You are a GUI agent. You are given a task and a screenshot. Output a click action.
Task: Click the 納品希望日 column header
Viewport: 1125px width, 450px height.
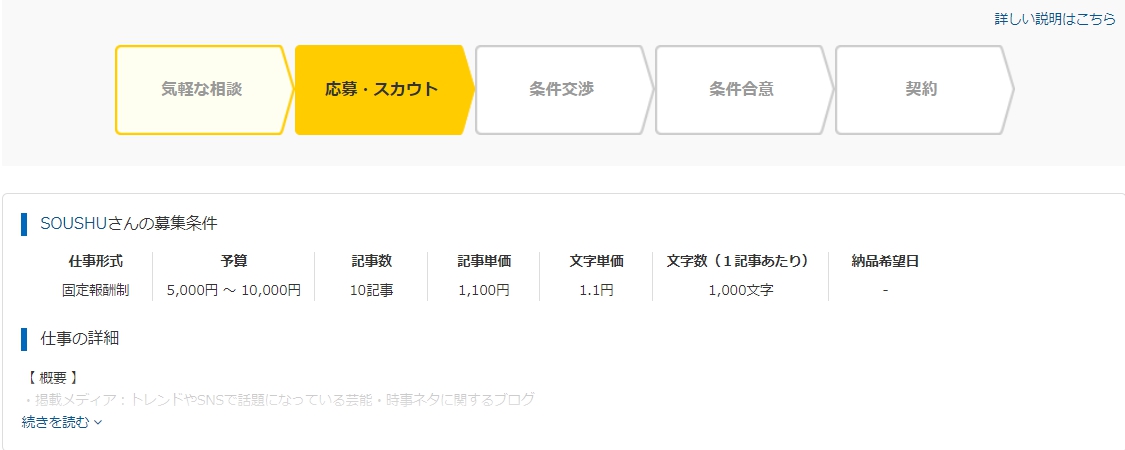(885, 261)
